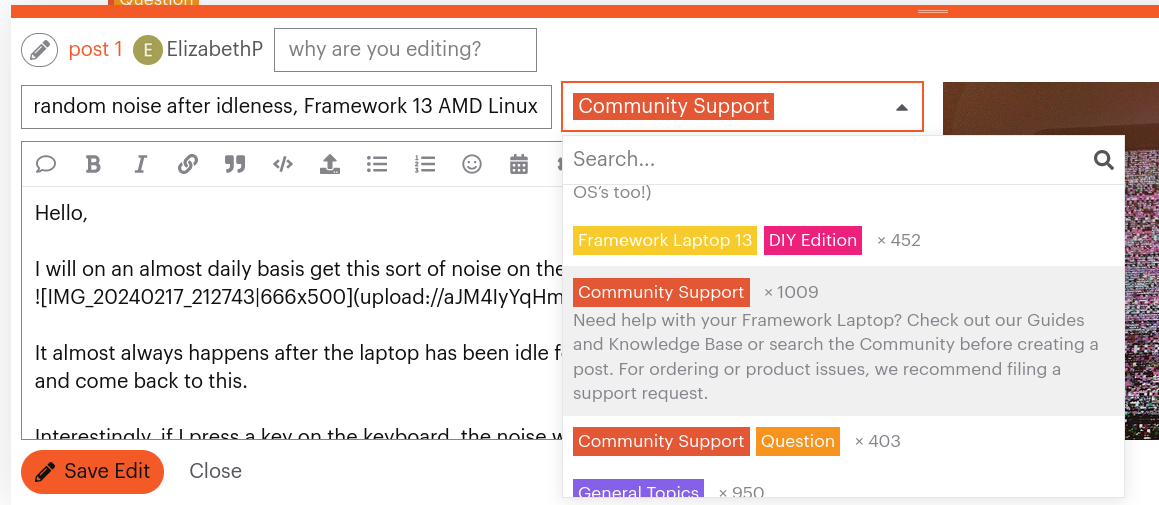Select Framework Laptop 13 DIY Edition category
The image size is (1159, 505).
(x=843, y=240)
